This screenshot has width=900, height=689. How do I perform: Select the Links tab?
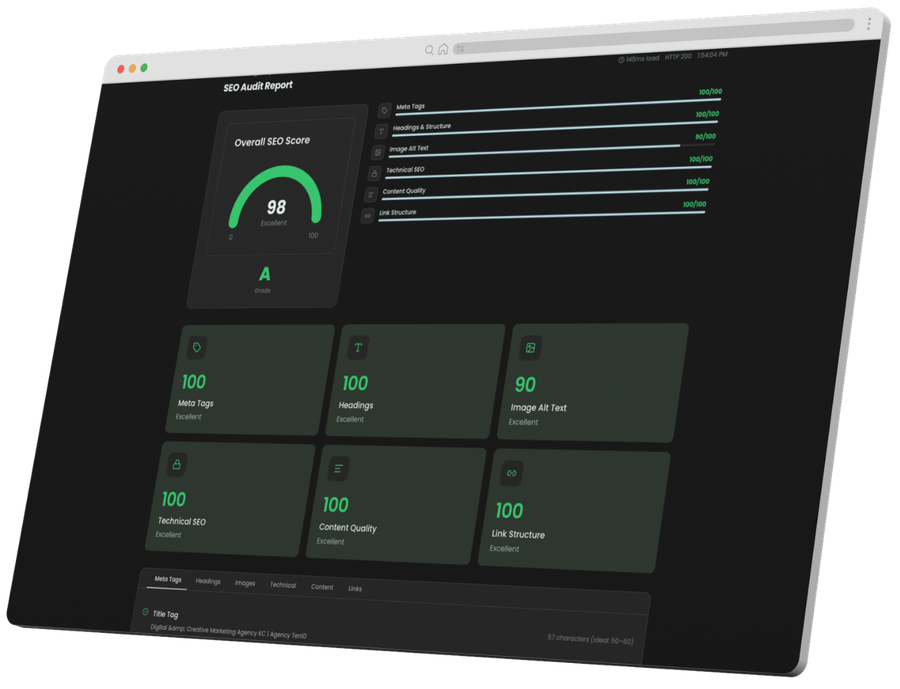pos(355,589)
